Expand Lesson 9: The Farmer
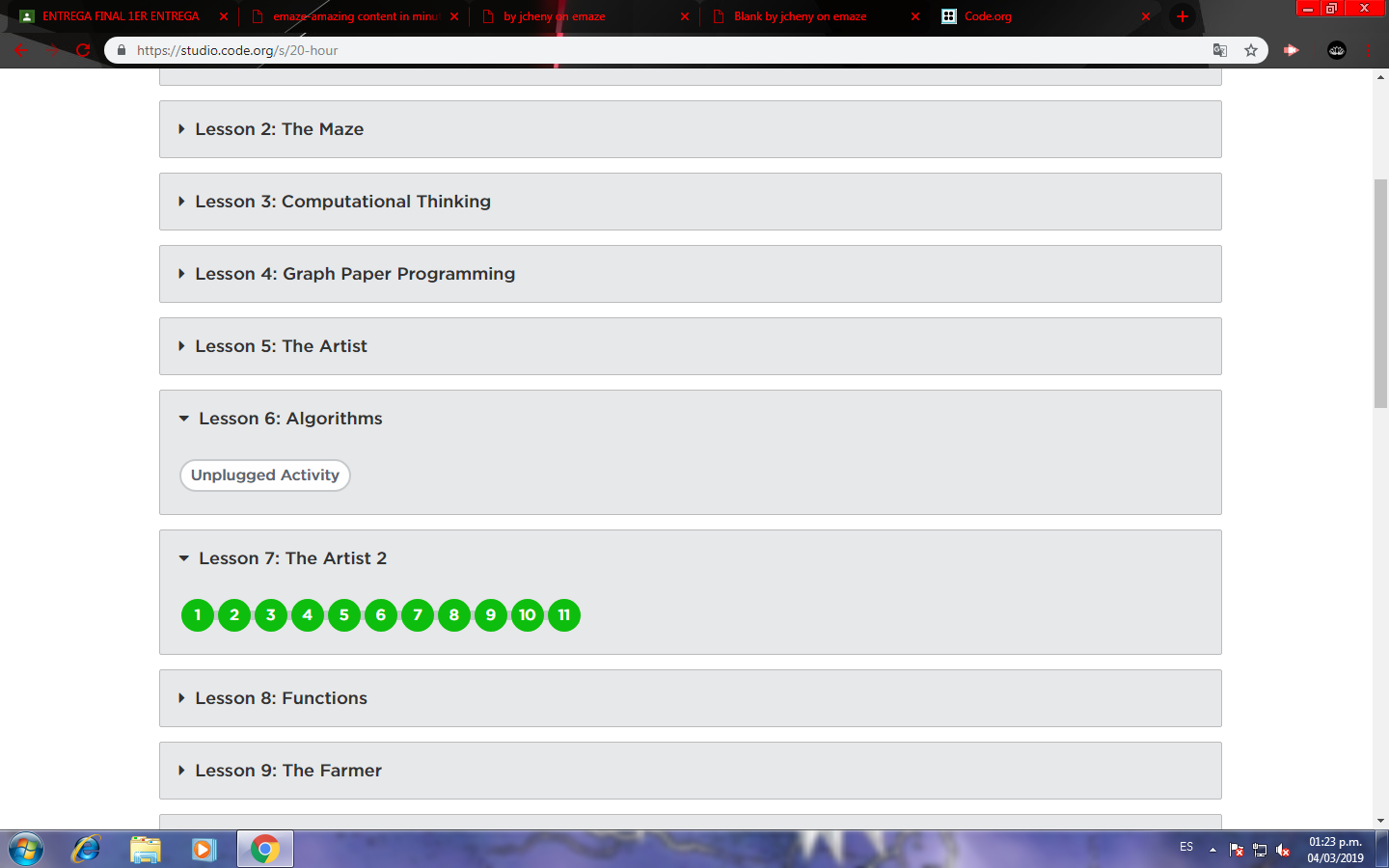Image resolution: width=1389 pixels, height=868 pixels. (691, 771)
